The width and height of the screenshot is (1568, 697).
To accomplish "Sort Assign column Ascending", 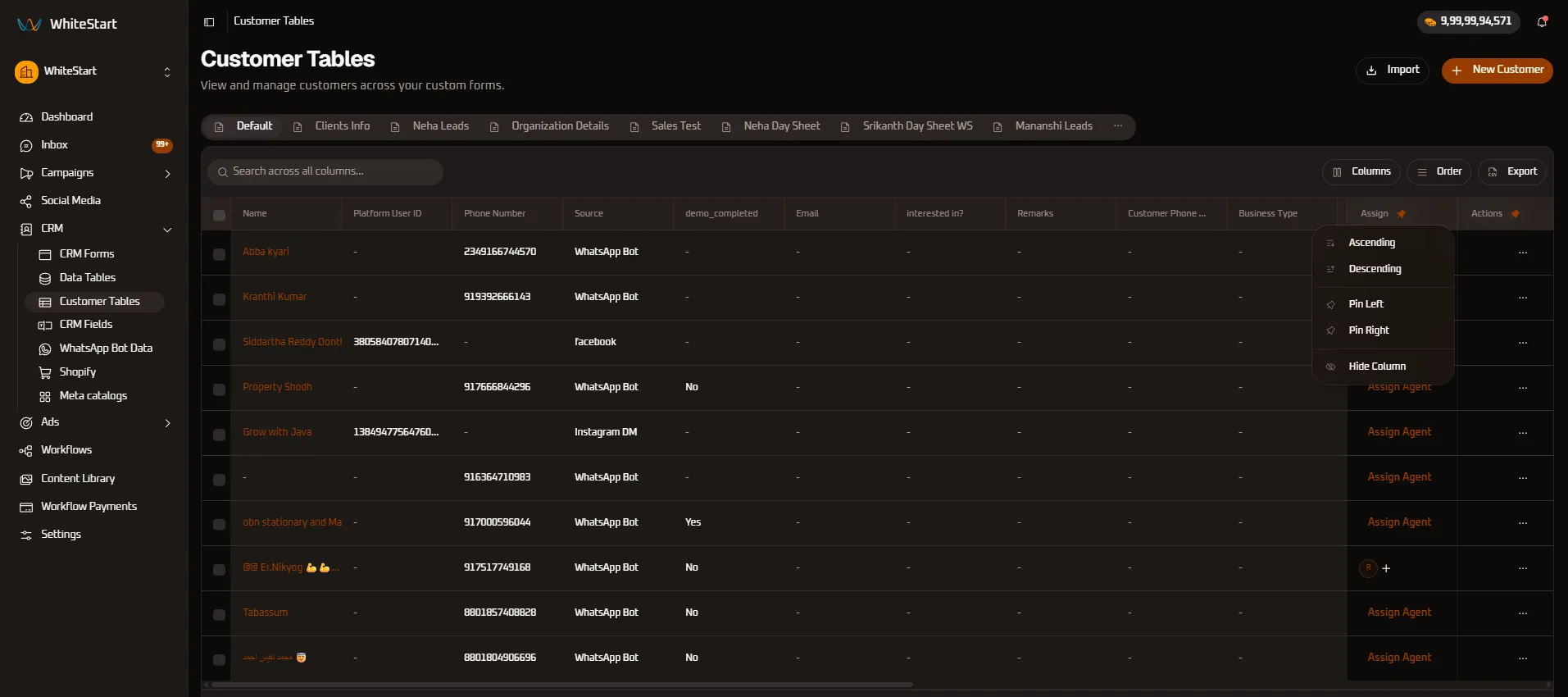I will 1383,243.
